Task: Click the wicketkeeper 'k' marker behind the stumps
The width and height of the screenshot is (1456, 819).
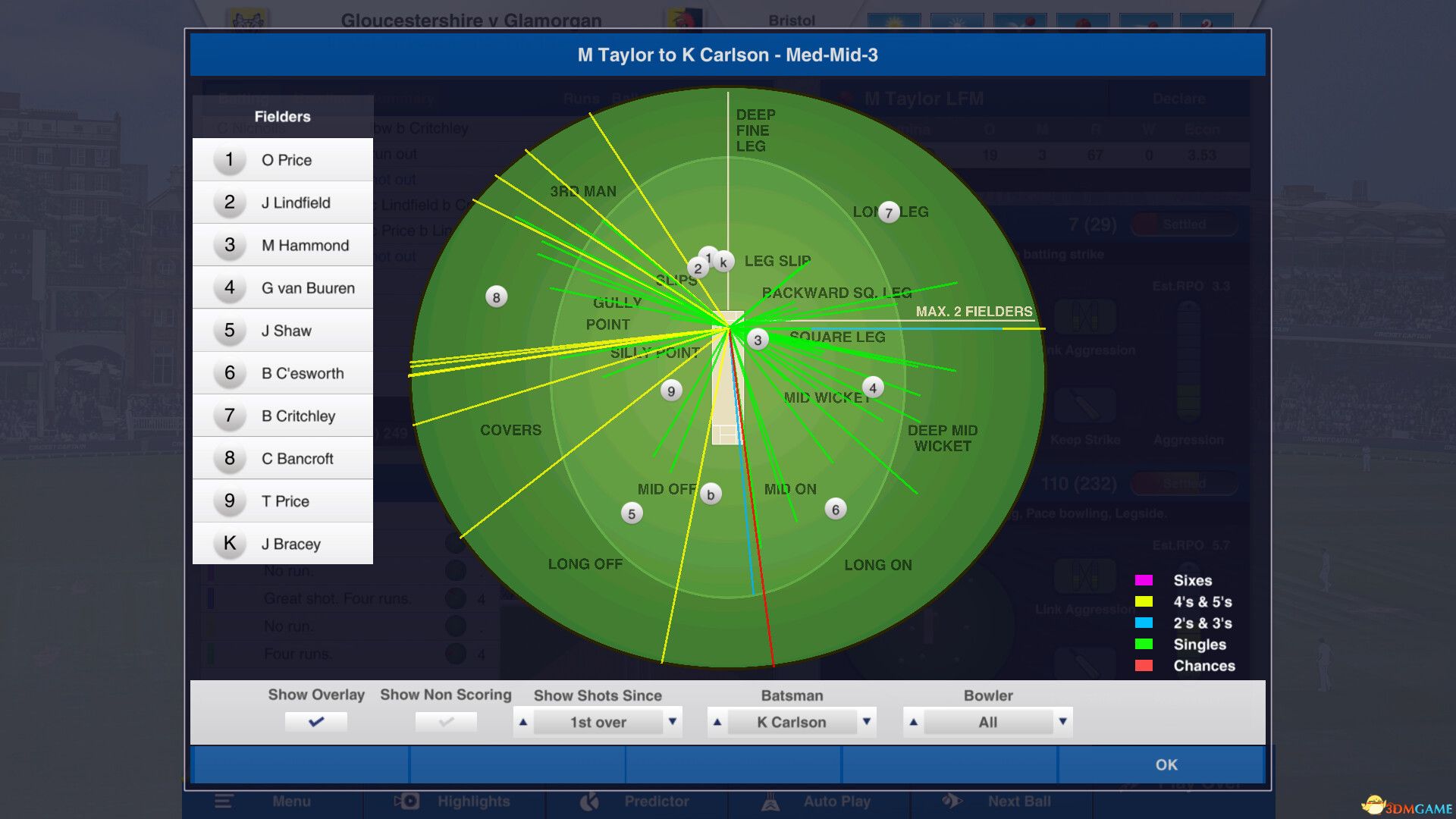Action: [x=723, y=262]
